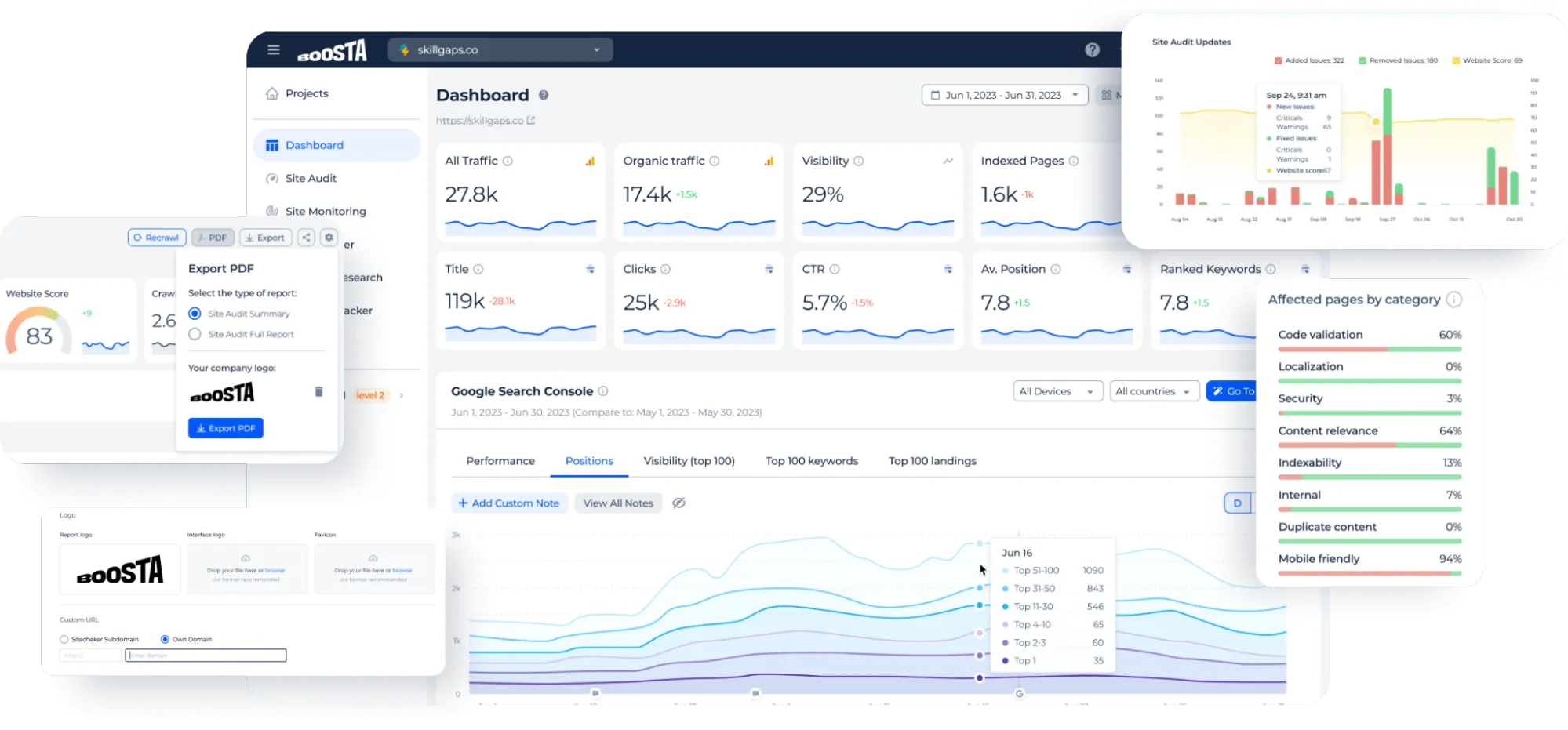Viewport: 1568px width, 730px height.
Task: Click the Export PDF button in the dialog
Action: tap(225, 427)
